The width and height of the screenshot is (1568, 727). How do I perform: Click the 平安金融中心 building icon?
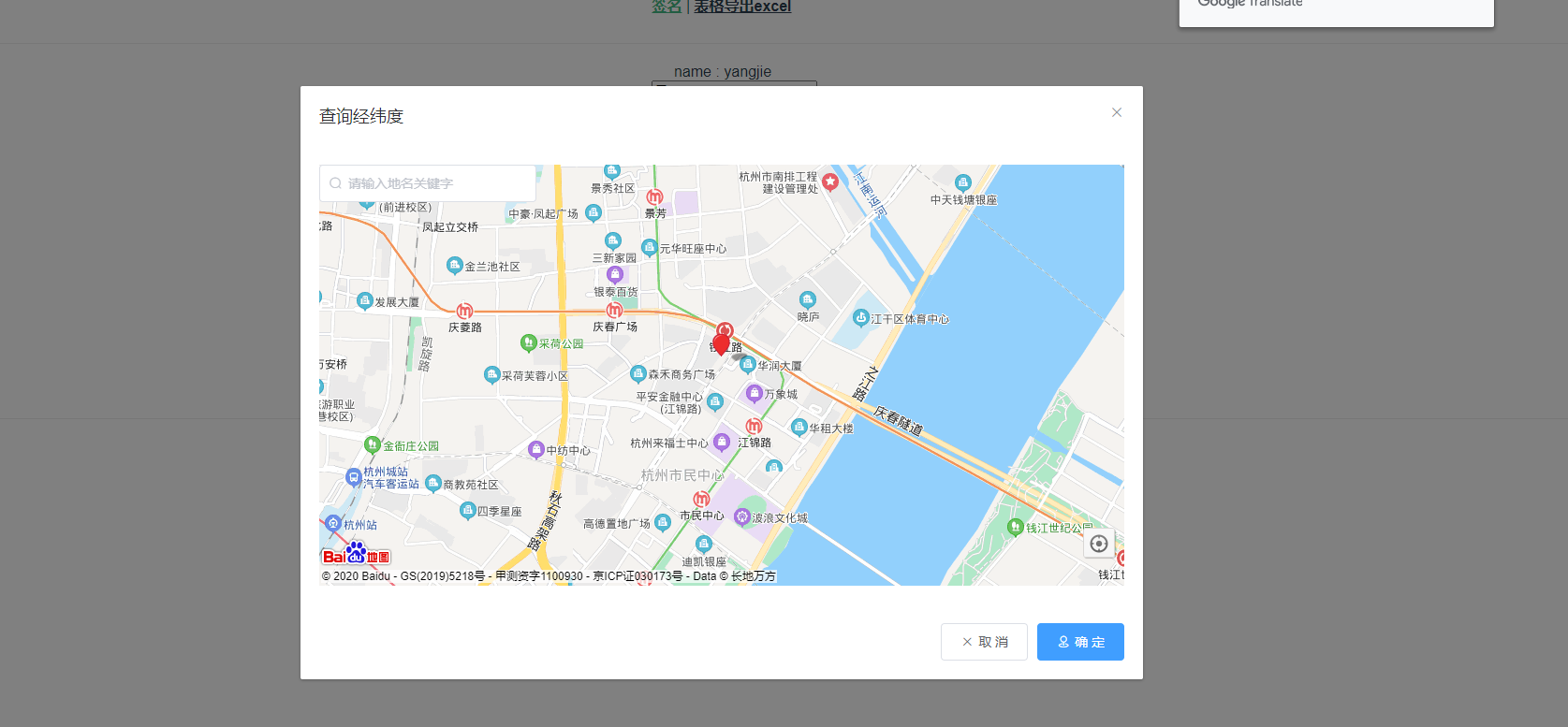715,402
